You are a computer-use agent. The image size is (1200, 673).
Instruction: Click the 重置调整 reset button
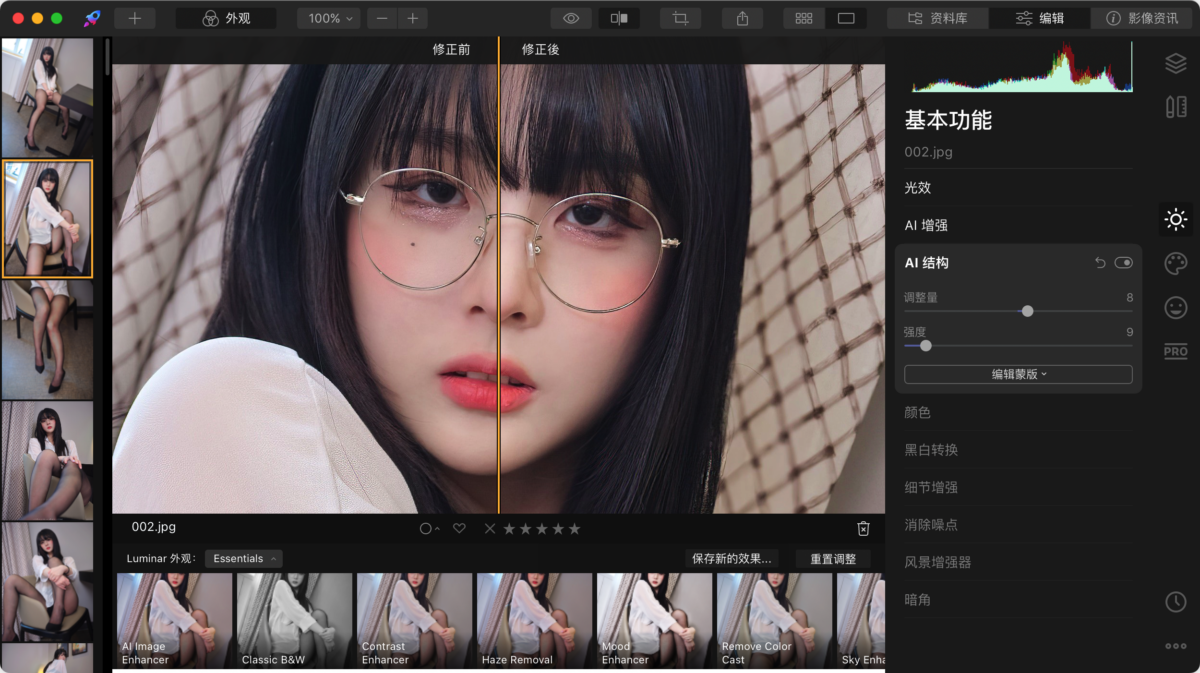833,559
